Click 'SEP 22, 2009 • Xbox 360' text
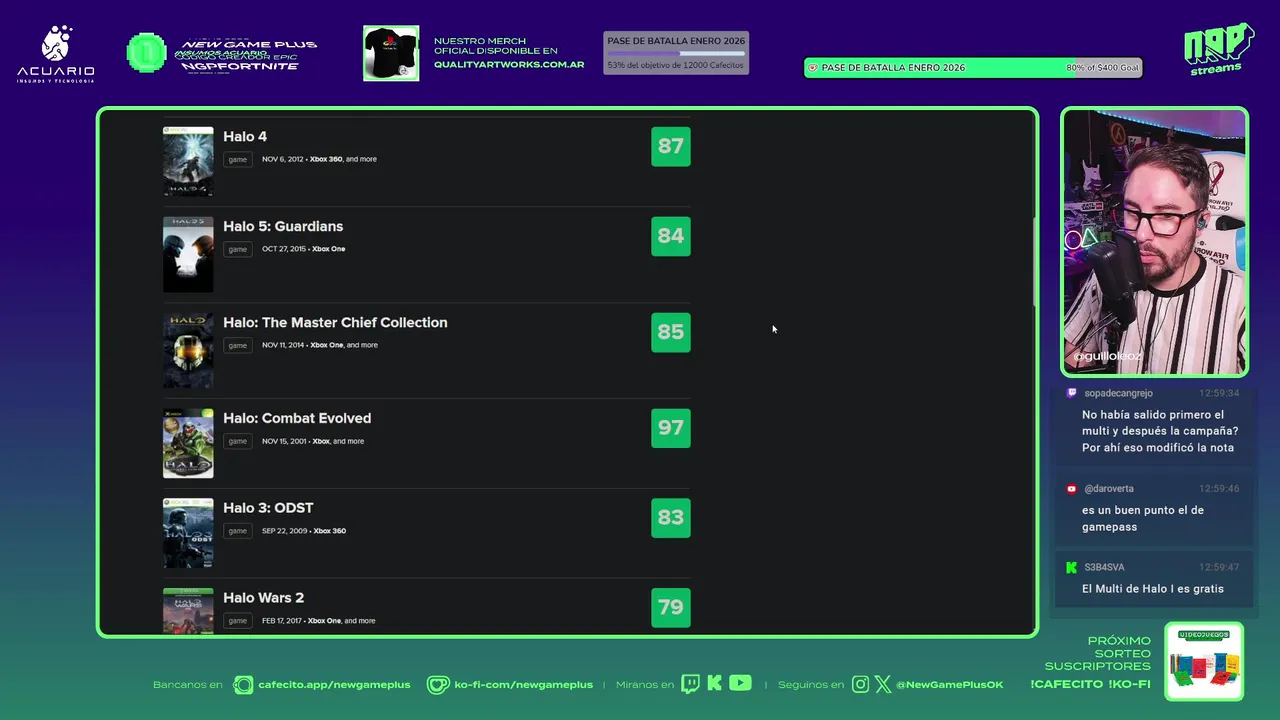The image size is (1280, 720). (304, 531)
